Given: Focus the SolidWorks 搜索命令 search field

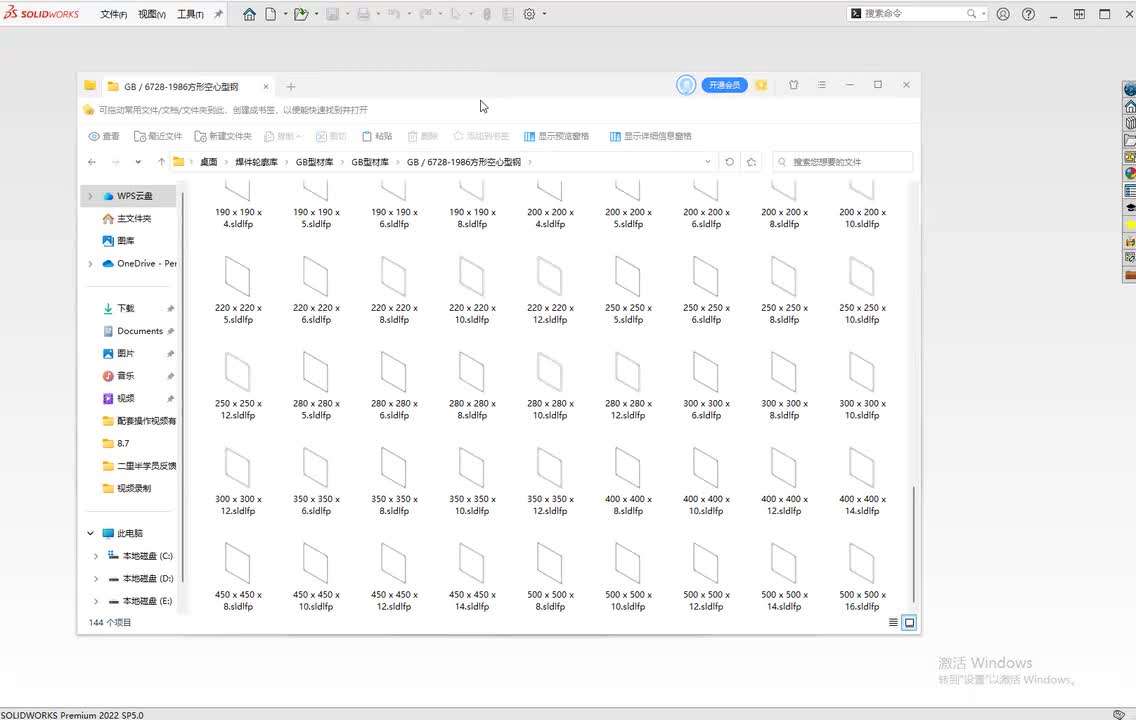Looking at the screenshot, I should click(916, 14).
